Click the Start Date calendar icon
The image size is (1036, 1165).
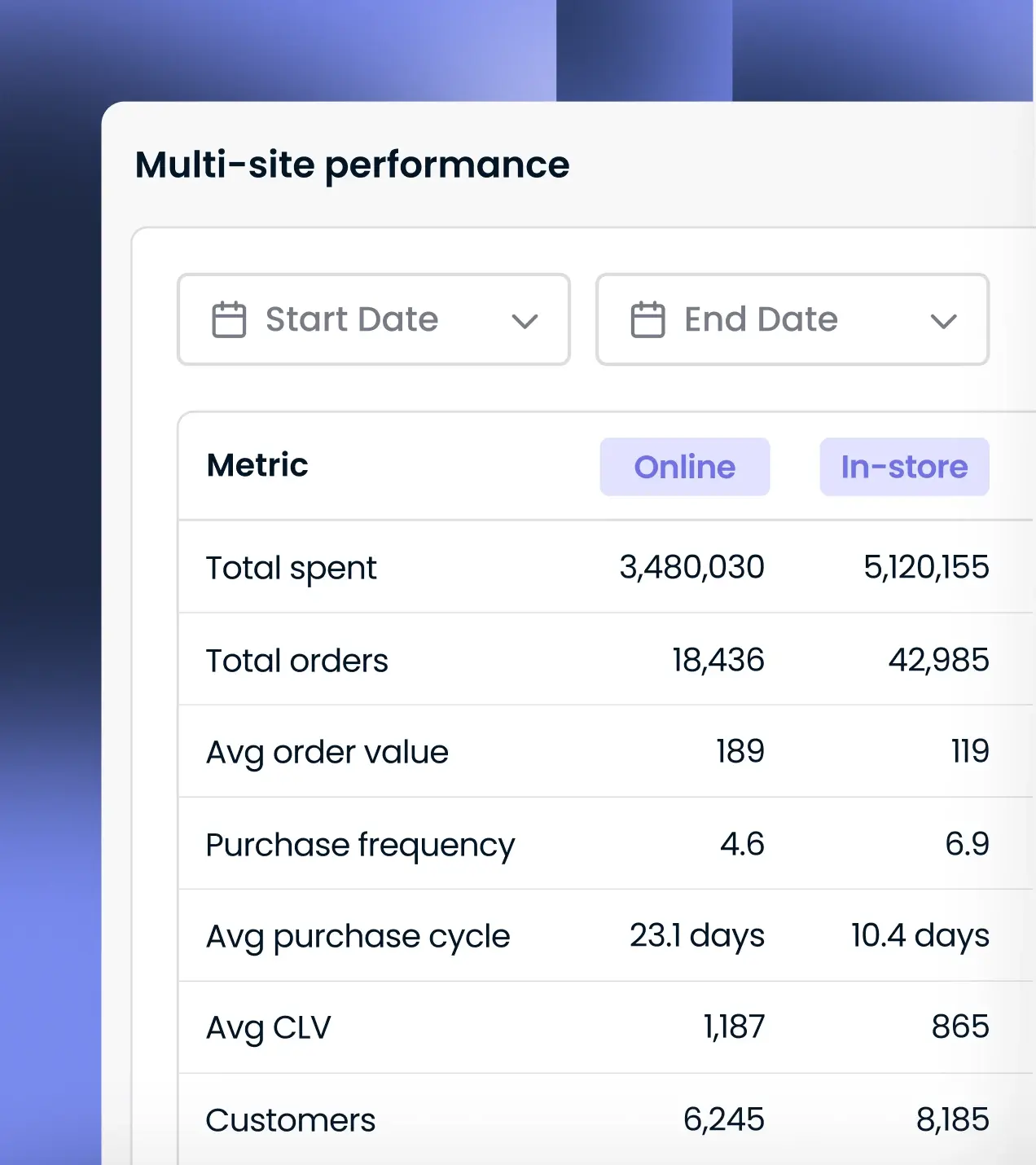click(230, 319)
